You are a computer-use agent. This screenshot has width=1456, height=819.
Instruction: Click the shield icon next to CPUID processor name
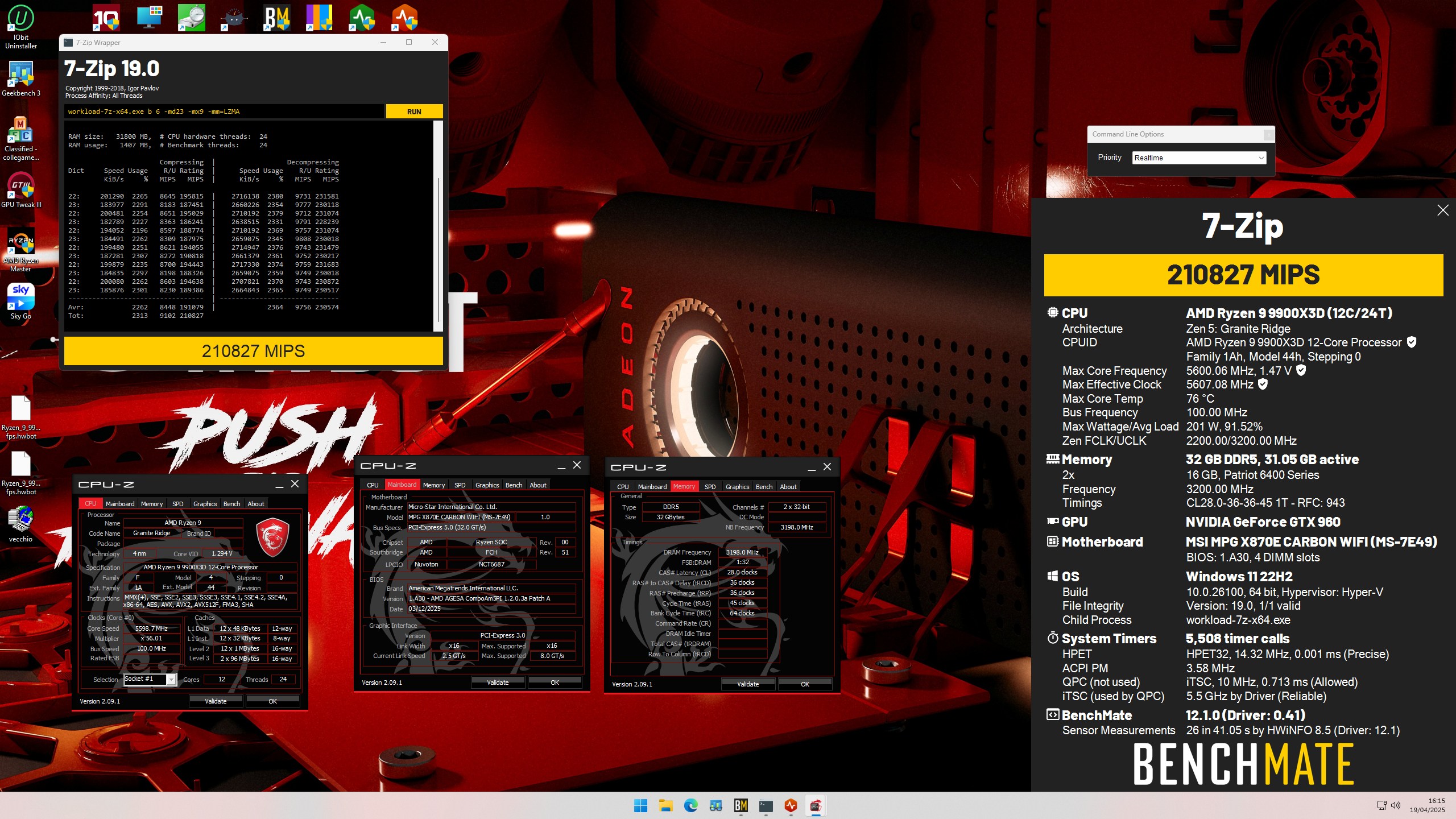(x=1411, y=342)
